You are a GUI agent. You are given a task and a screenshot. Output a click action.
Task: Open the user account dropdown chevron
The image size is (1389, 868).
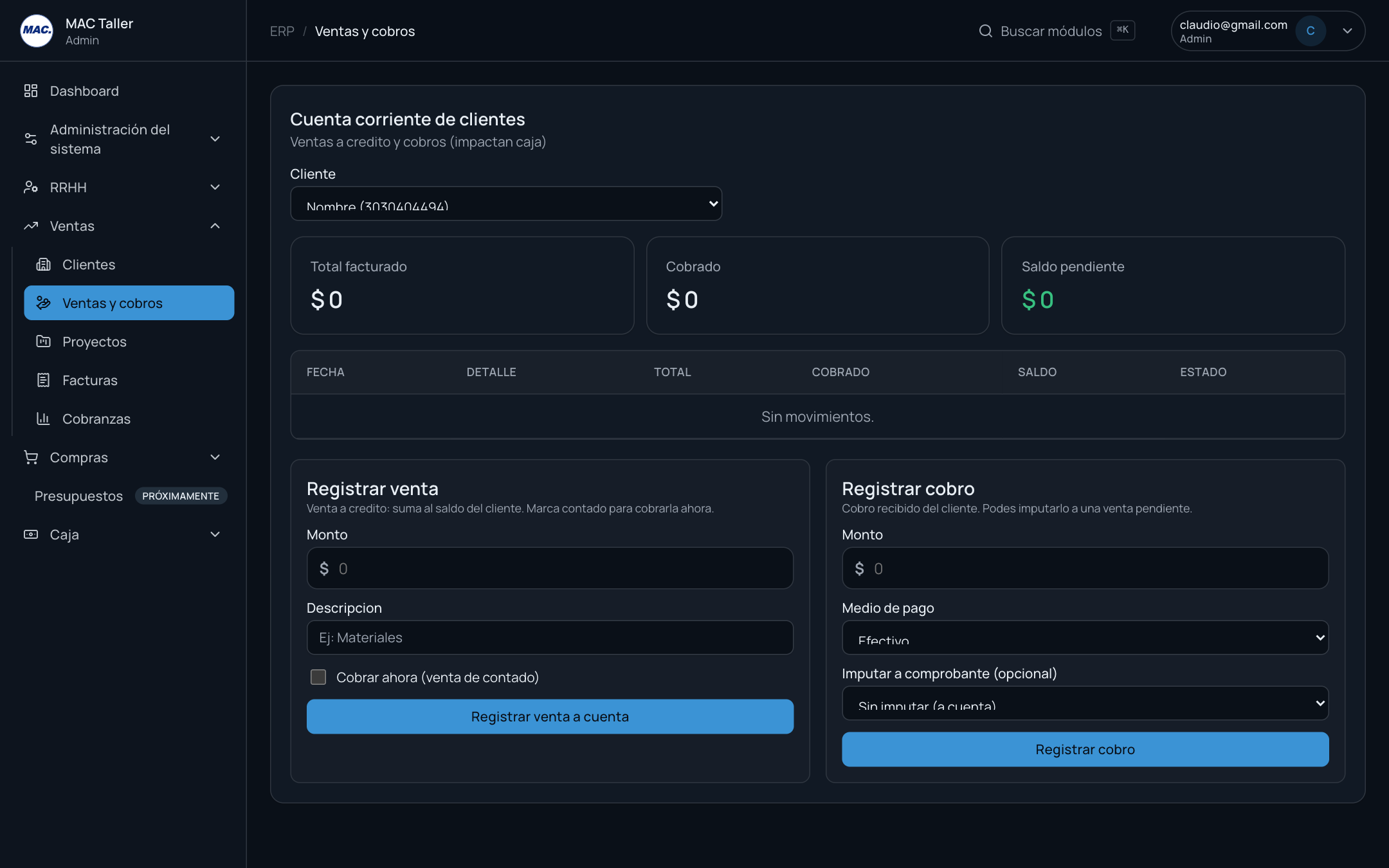pos(1347,31)
